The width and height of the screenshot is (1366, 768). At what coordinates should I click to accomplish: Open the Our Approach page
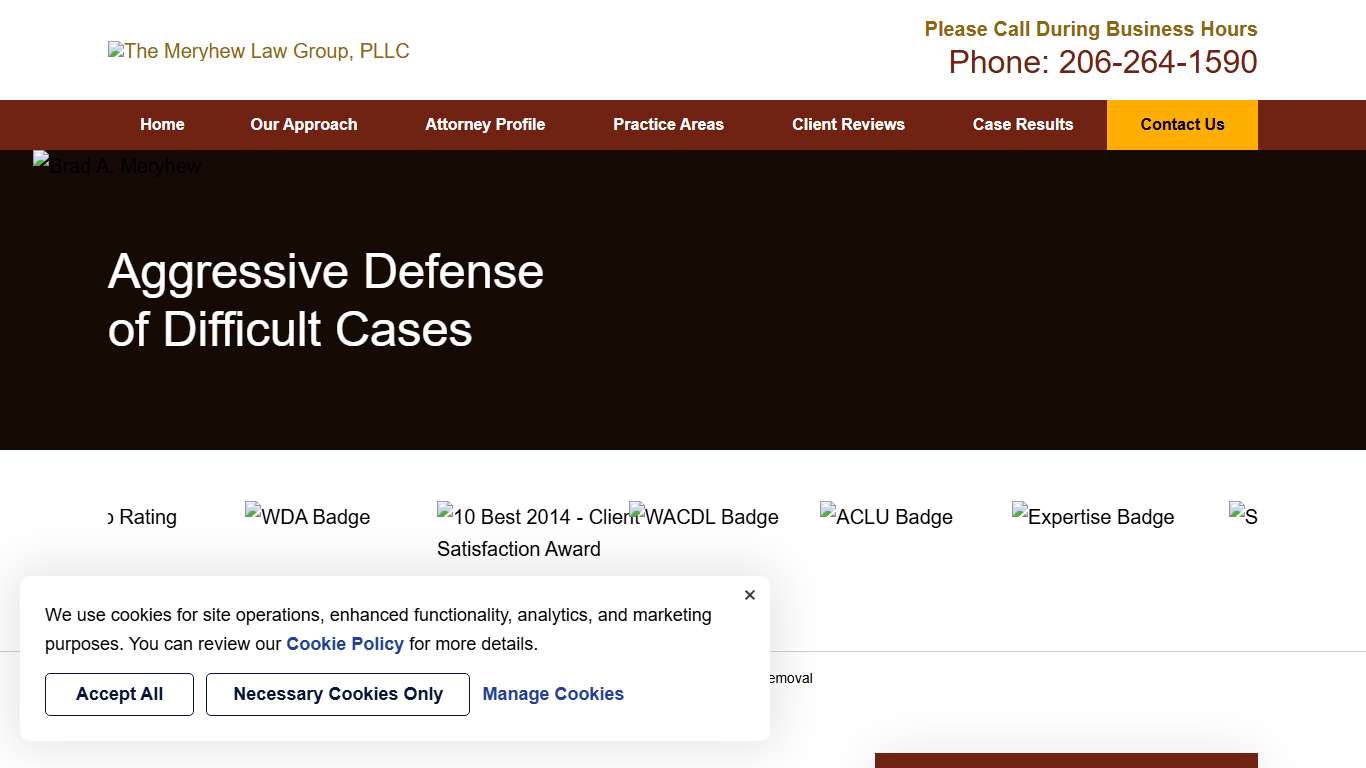304,124
